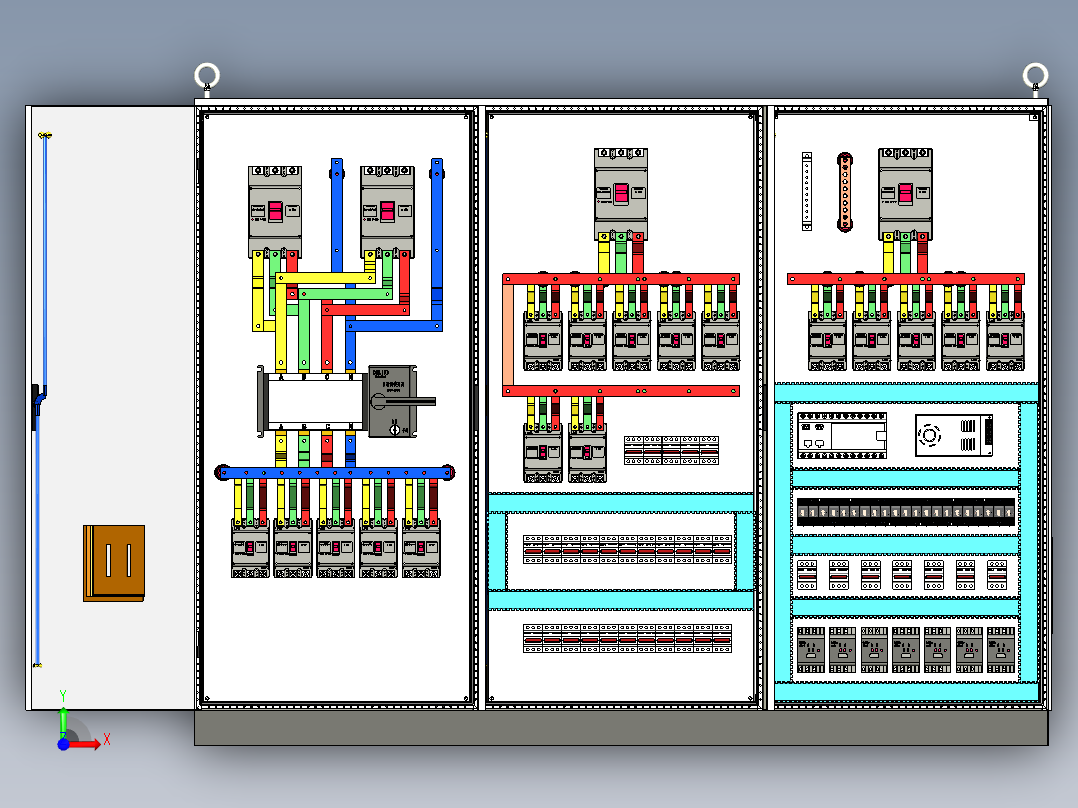Select the lower red horizontal busbar in the middle cabinet
The image size is (1078, 808).
point(621,391)
